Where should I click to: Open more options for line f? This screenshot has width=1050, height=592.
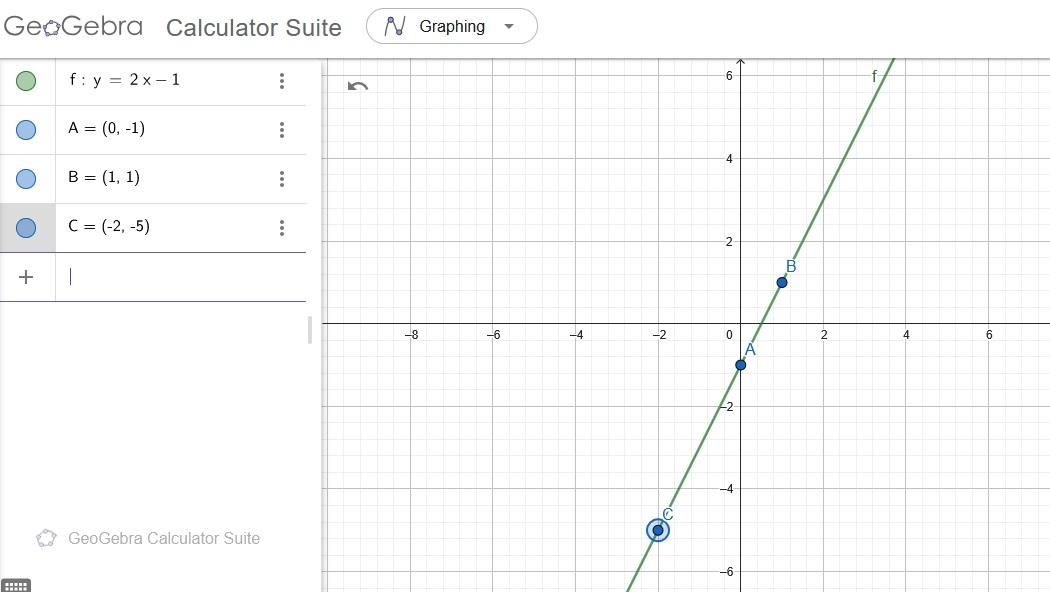point(282,80)
